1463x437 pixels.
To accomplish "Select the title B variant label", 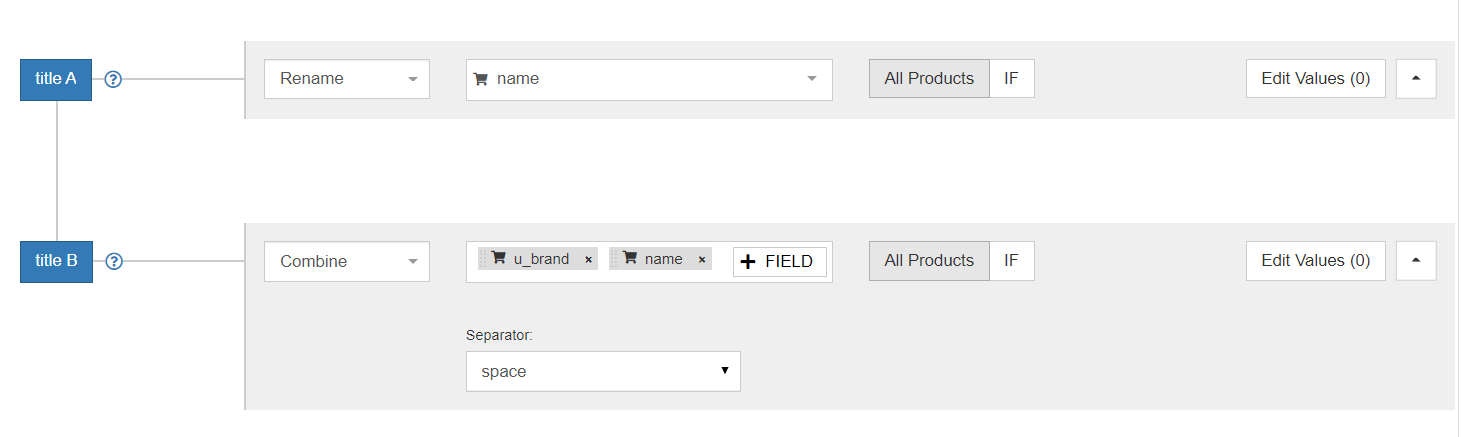I will point(56,261).
